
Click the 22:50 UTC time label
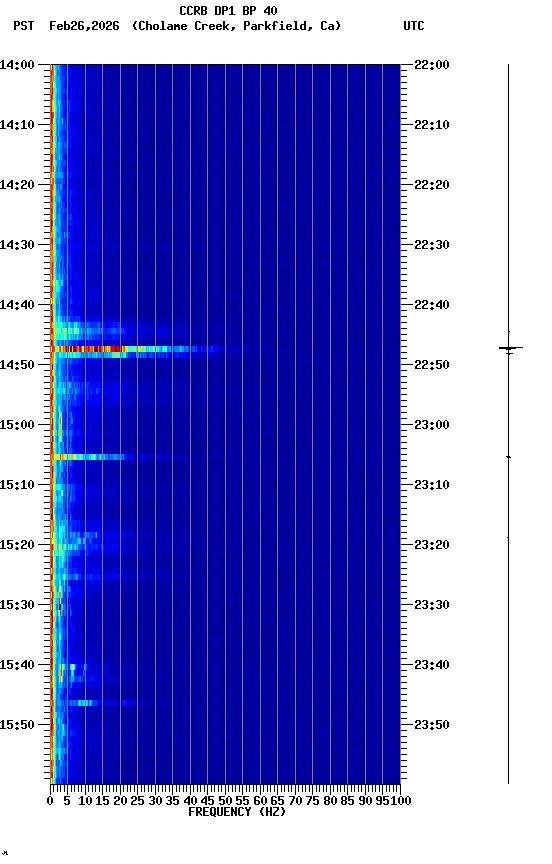432,365
